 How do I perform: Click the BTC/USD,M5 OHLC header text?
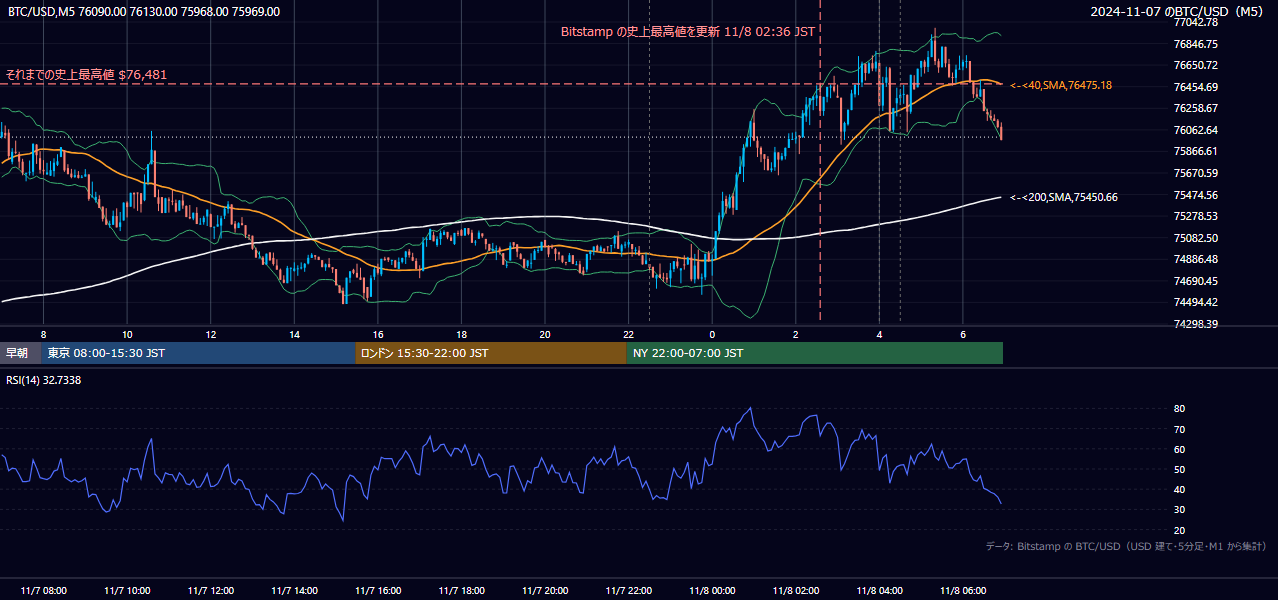pos(144,12)
